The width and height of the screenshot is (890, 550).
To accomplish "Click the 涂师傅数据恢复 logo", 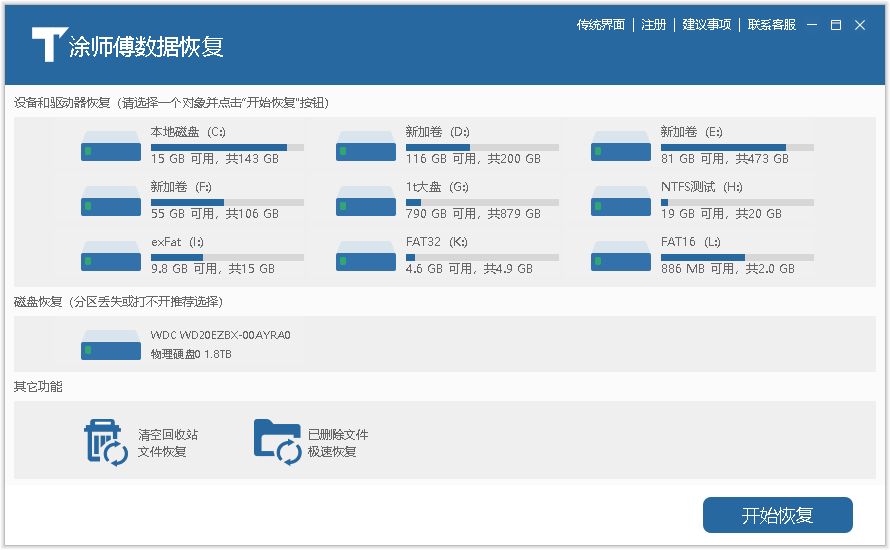I will tap(127, 46).
